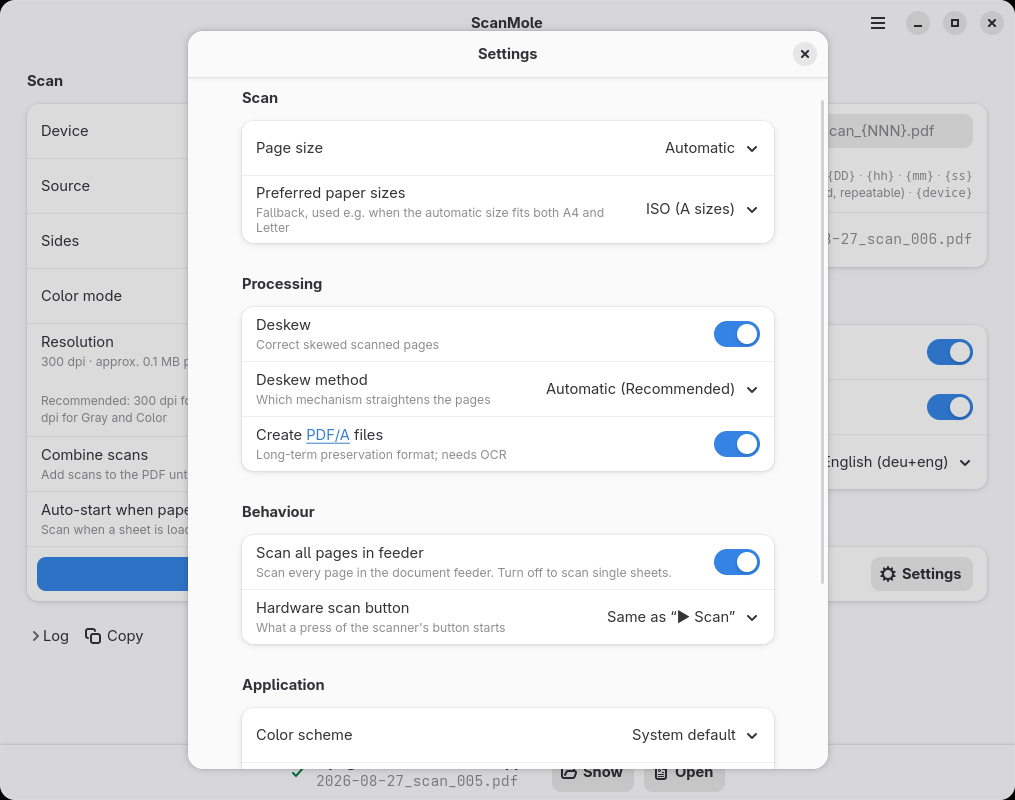1015x800 pixels.
Task: Click the file name 2026-08-27_scan_005.pdf
Action: click(417, 781)
